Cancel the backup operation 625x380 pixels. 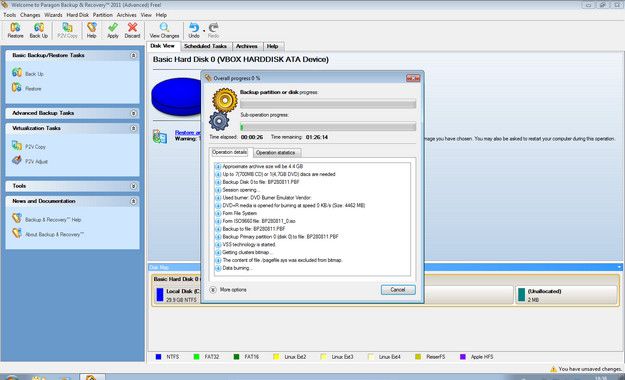click(398, 290)
